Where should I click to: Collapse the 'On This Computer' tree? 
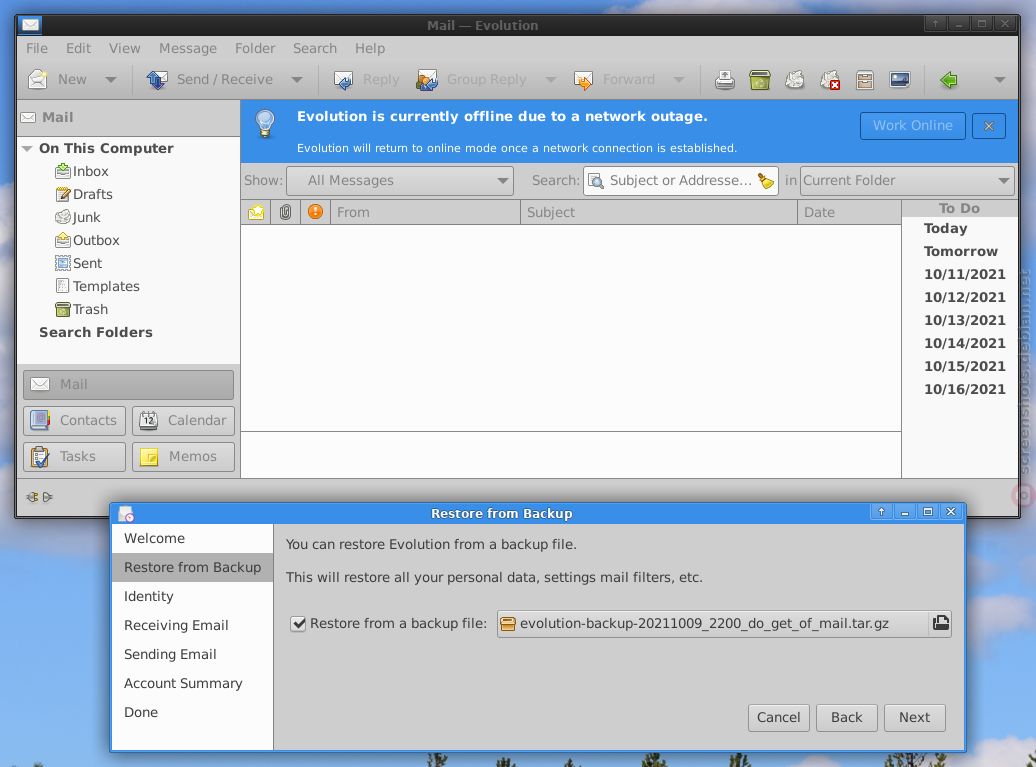click(27, 149)
